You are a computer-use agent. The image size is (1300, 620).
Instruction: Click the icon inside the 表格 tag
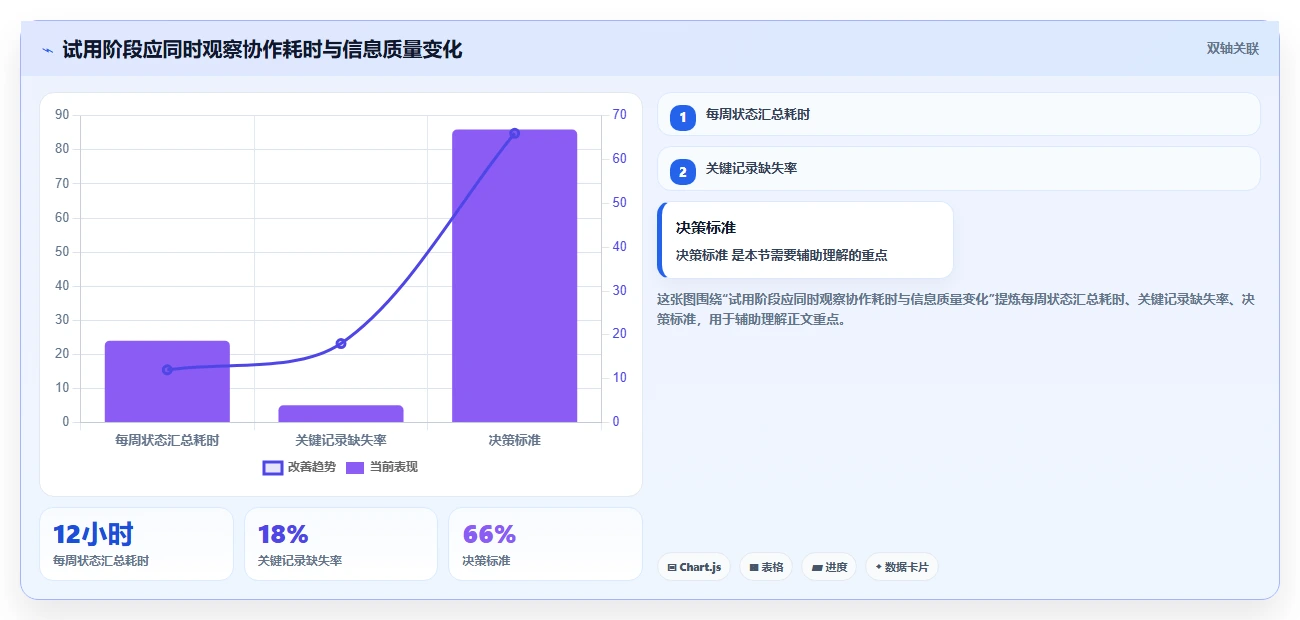754,567
